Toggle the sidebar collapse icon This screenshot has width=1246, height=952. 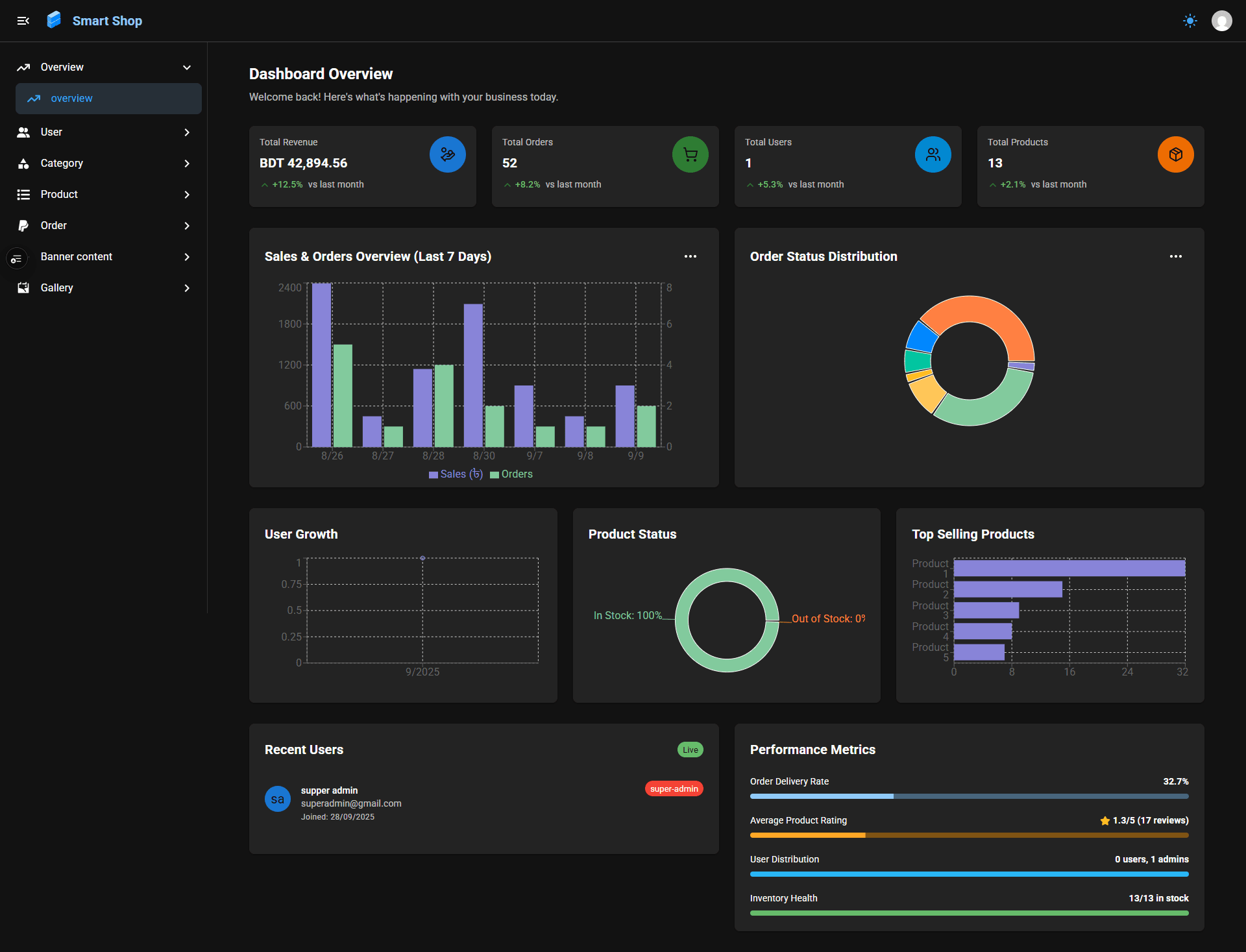point(23,21)
